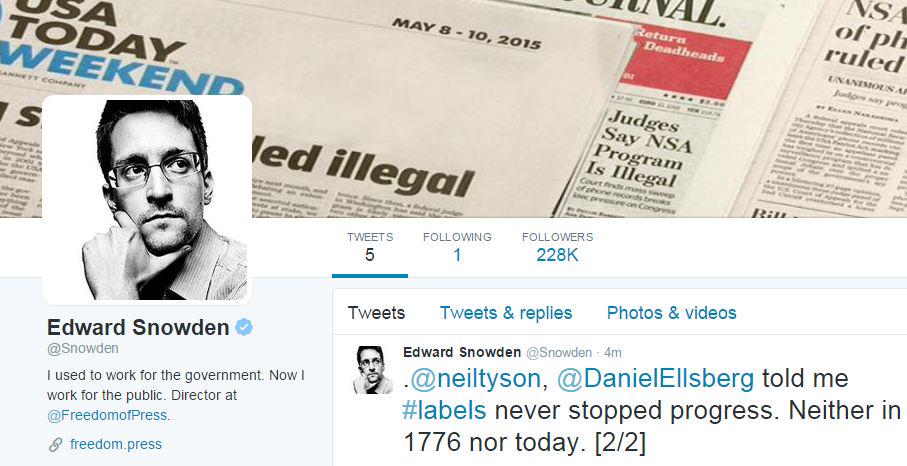
Task: Open the Followers list showing 228K
Action: (557, 247)
